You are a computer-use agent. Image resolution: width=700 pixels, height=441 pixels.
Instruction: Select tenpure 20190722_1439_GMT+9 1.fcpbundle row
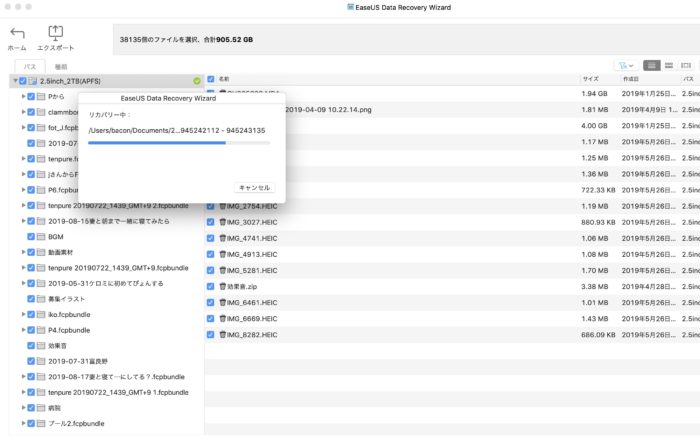tap(106, 392)
